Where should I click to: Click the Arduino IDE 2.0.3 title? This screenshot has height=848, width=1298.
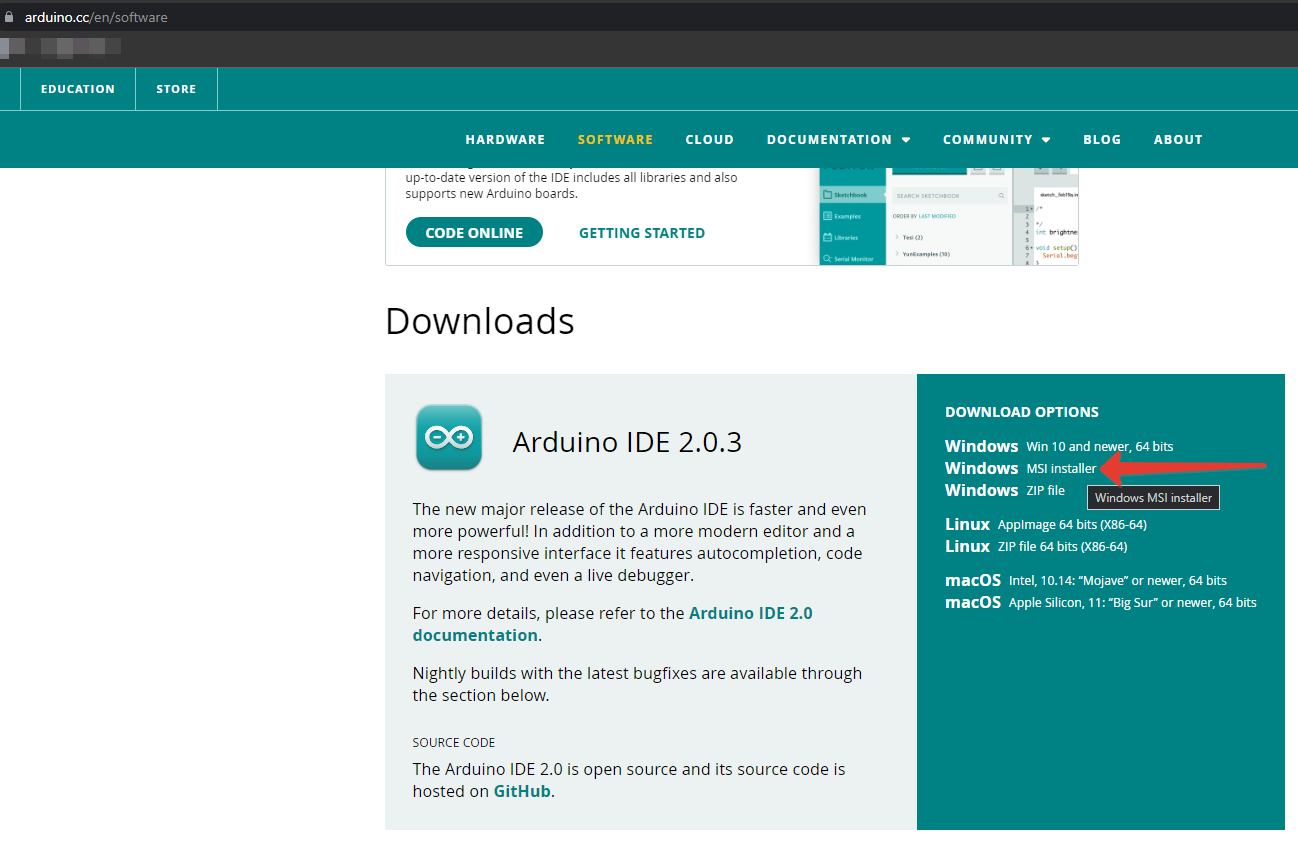(627, 442)
